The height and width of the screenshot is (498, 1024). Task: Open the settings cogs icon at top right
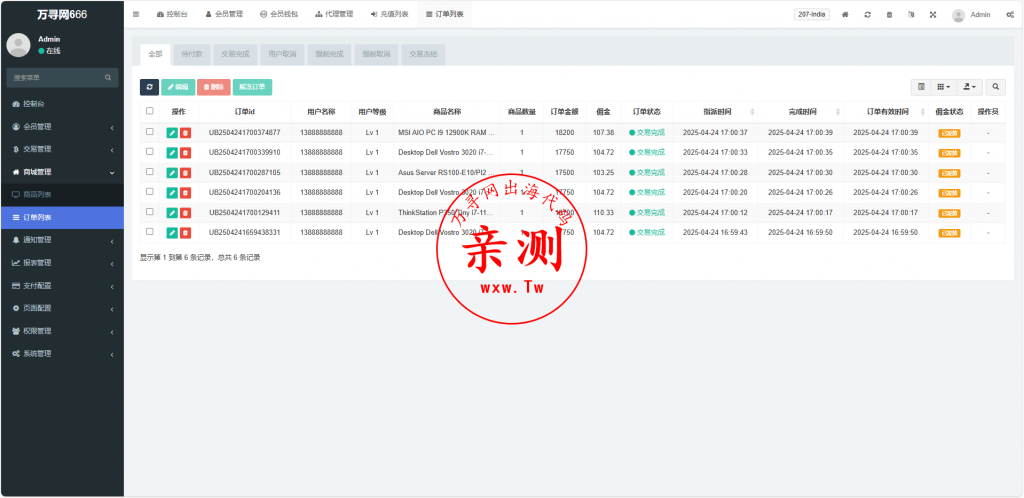1010,14
